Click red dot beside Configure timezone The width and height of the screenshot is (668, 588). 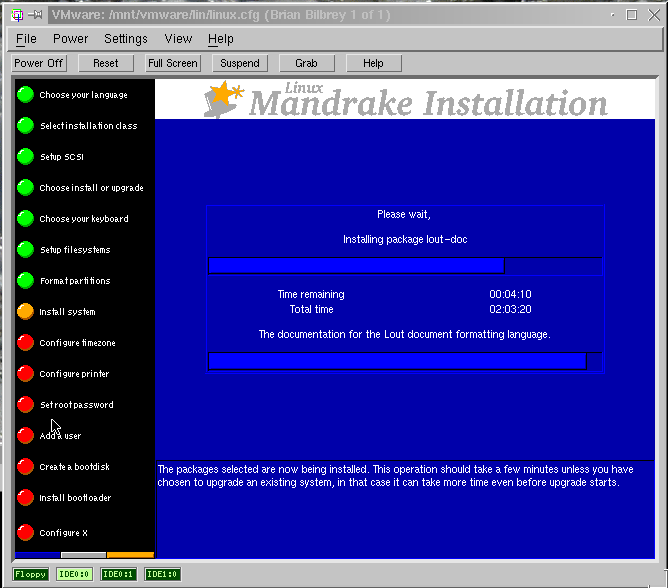pos(25,343)
